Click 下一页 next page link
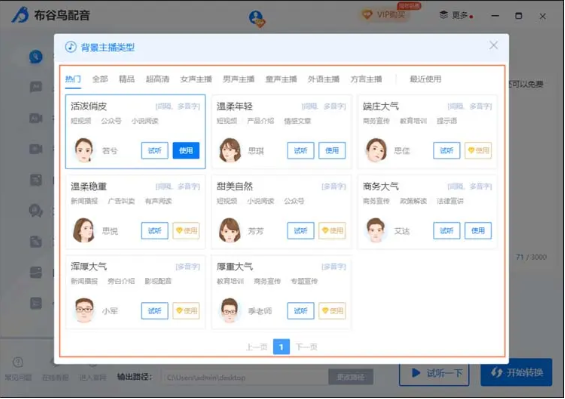Viewport: 565px width, 399px height. (306, 347)
